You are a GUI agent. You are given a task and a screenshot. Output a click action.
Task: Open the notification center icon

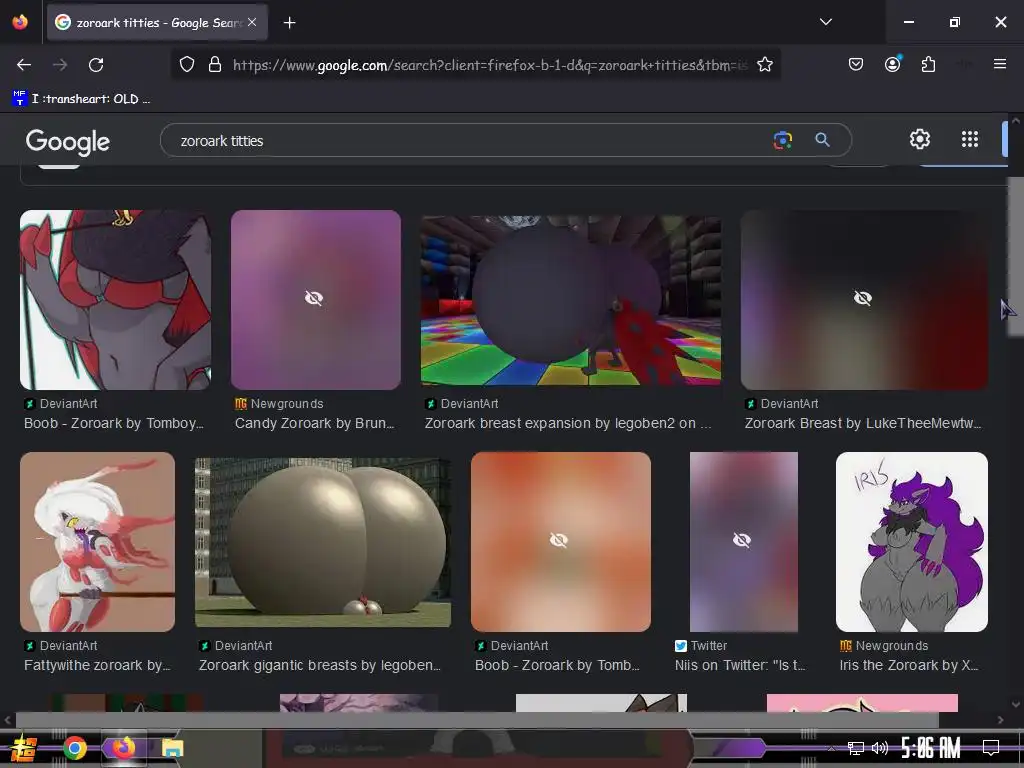tap(991, 748)
